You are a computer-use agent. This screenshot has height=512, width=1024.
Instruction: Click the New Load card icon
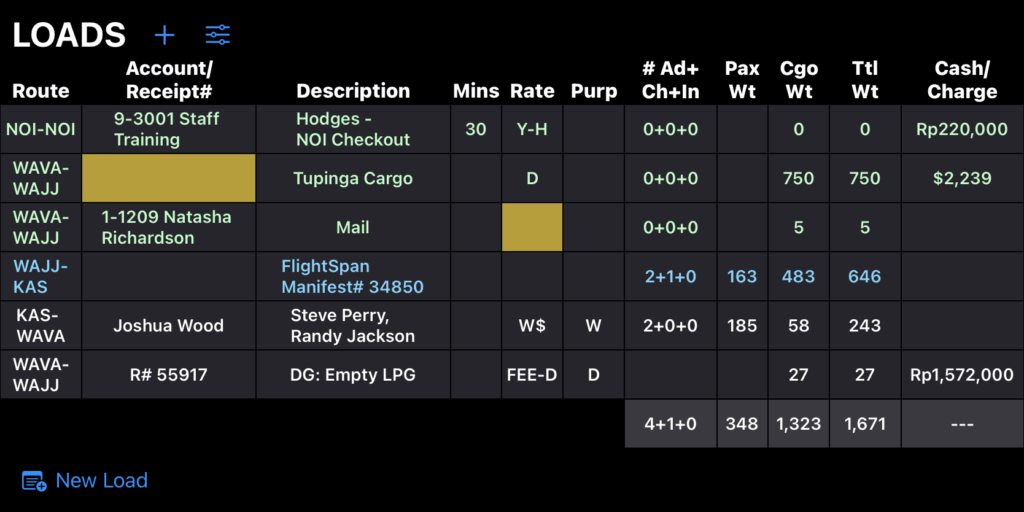34,481
